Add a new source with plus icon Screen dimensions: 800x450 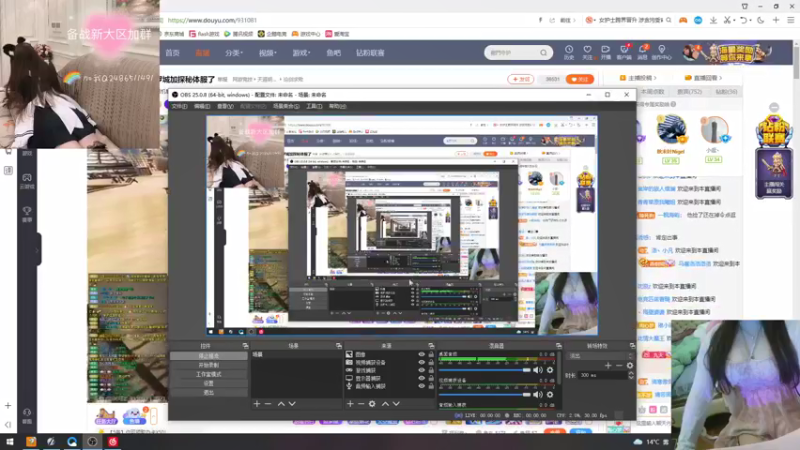[x=350, y=404]
